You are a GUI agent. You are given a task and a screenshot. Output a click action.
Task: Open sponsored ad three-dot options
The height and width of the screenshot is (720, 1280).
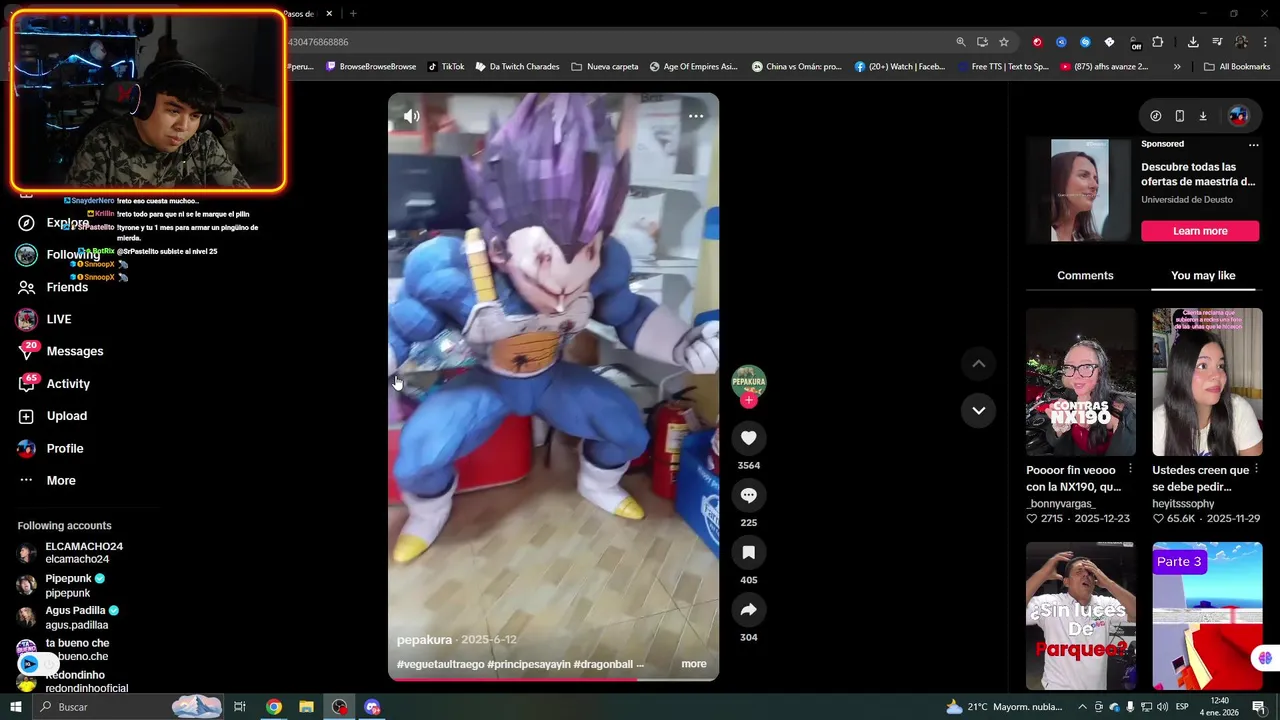tap(1253, 145)
